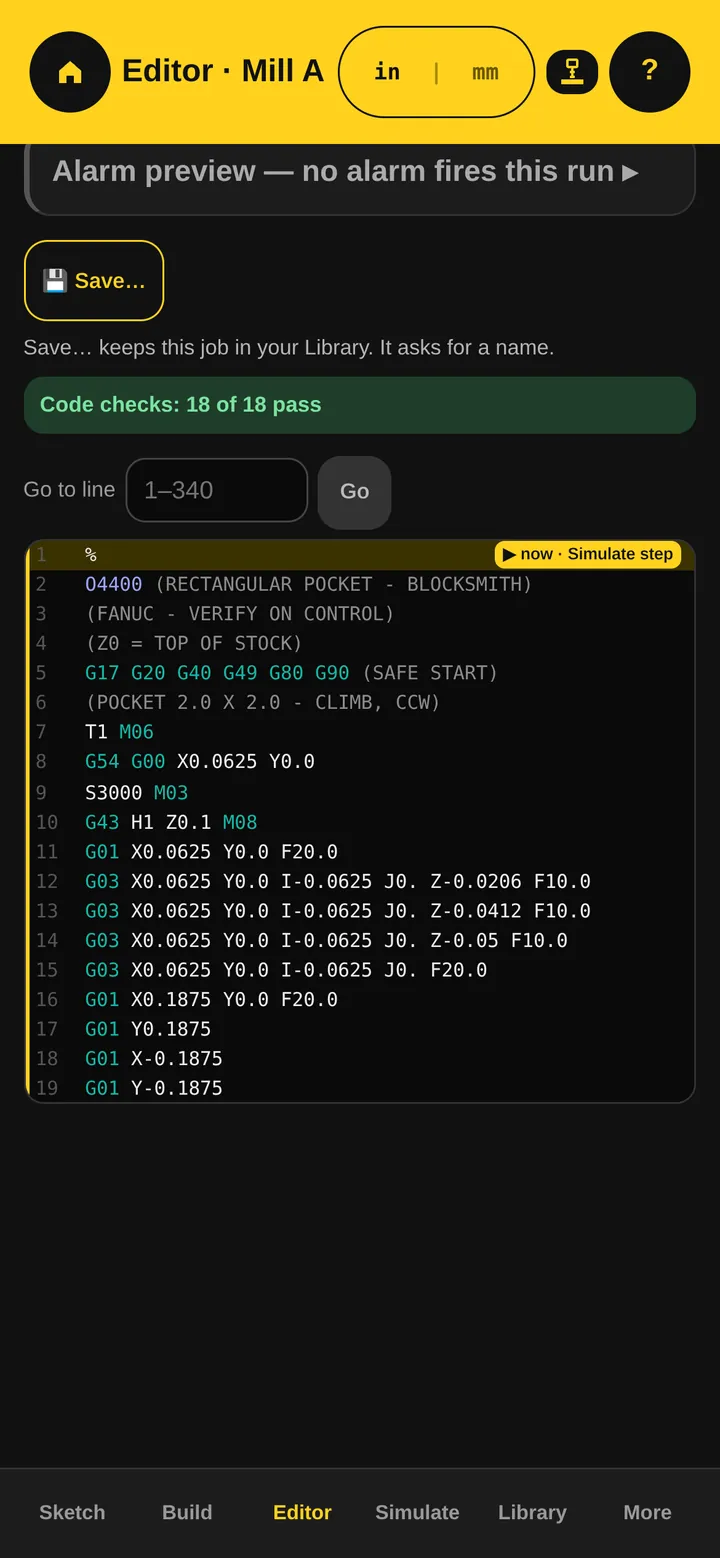The height and width of the screenshot is (1558, 720).
Task: Select the G17 G20 G40 SAFE START line
Action: 360,673
